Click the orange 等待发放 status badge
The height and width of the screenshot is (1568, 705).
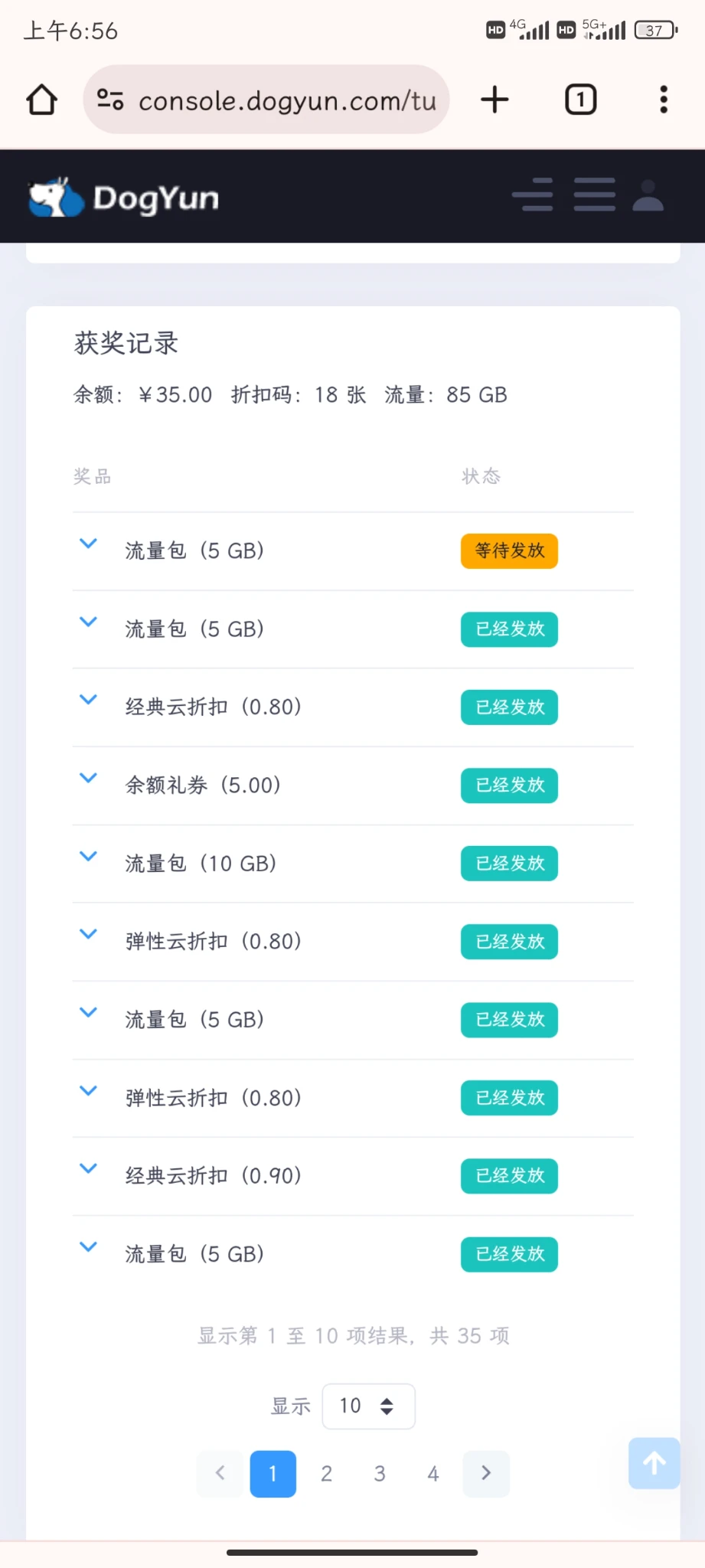[509, 551]
